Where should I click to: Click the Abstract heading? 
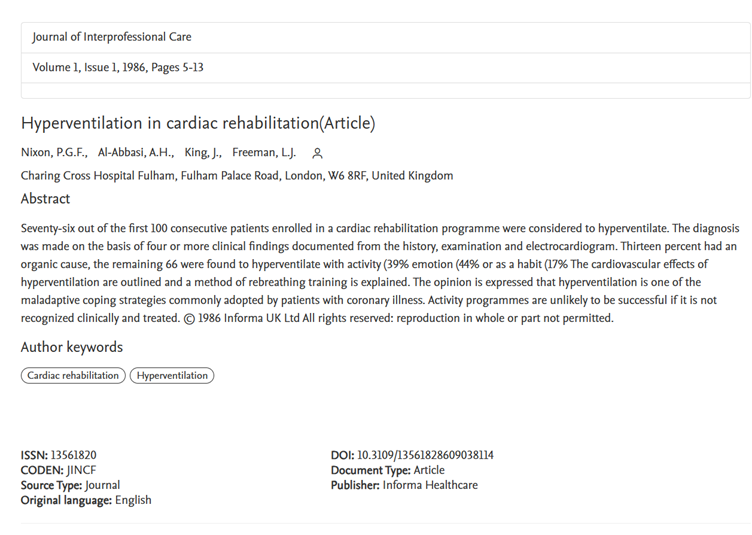pyautogui.click(x=45, y=198)
